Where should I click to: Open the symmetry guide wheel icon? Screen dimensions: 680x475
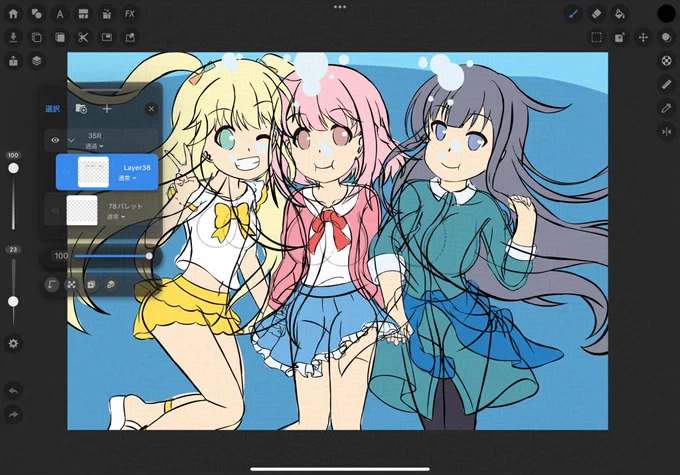pos(667,61)
